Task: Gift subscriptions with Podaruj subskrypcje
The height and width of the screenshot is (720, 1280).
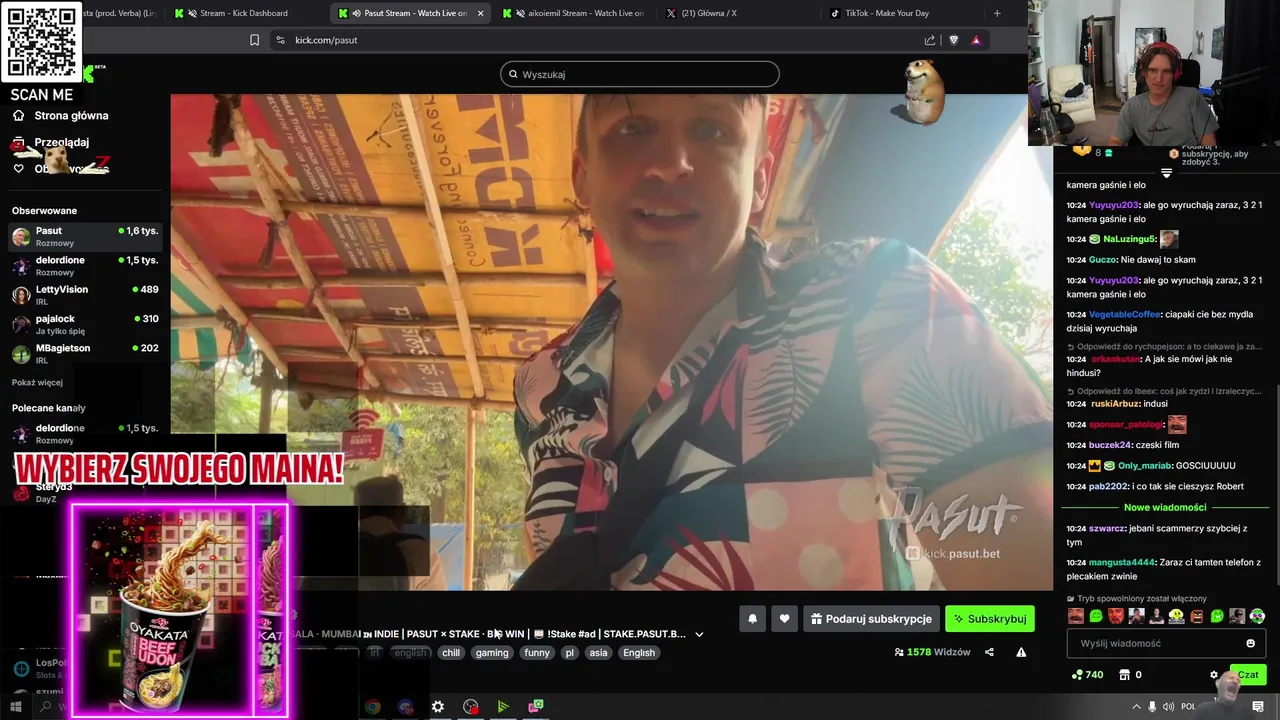Action: [x=871, y=619]
